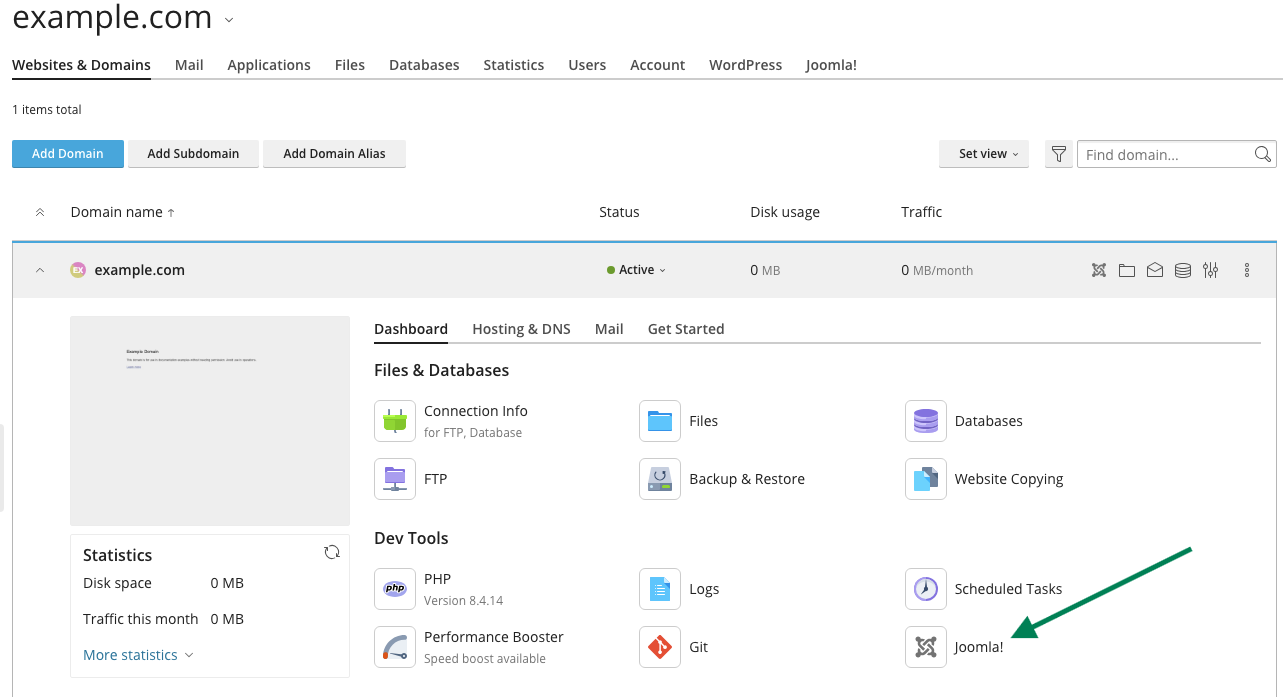Click the '1 items total' text

point(47,110)
